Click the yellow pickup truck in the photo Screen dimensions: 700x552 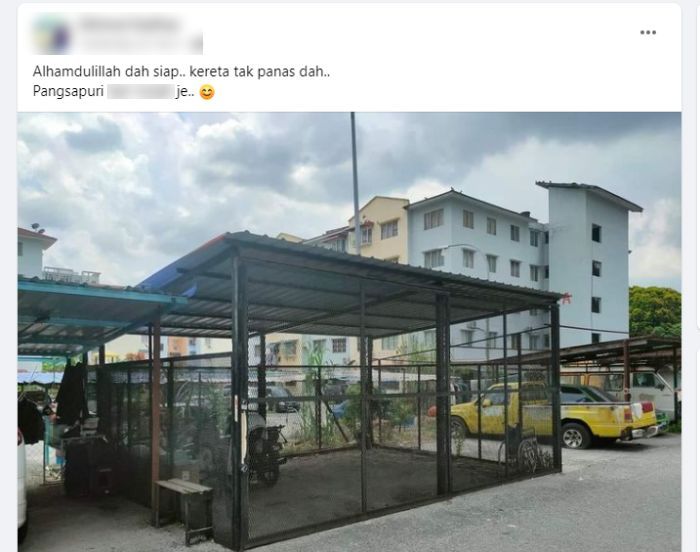[x=554, y=414]
